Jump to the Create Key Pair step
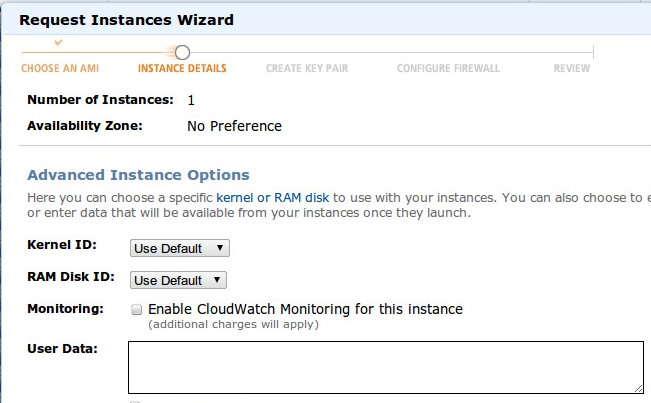Screen dimensions: 651x403 pos(307,69)
